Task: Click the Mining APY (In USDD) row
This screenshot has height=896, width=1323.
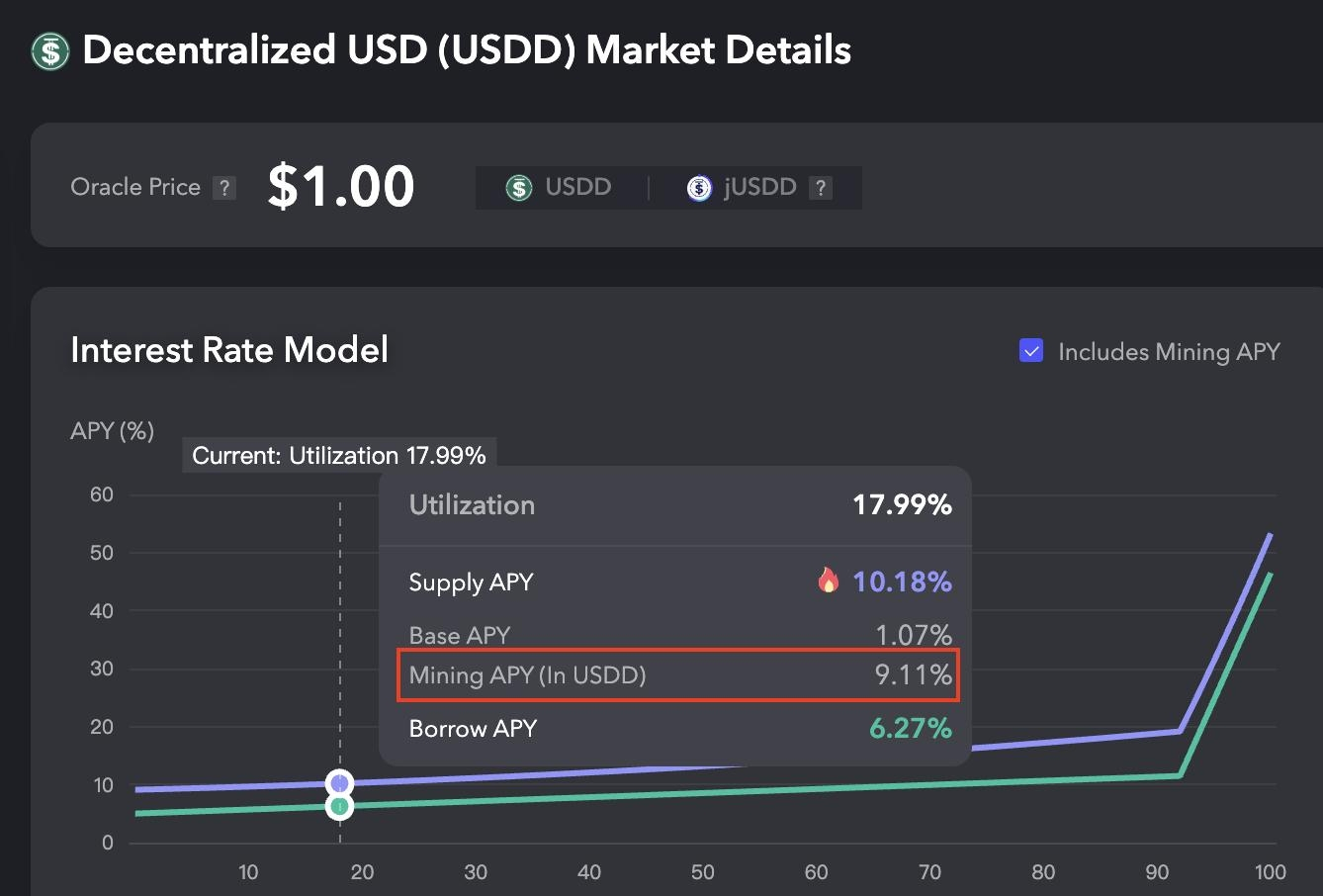Action: (x=678, y=675)
